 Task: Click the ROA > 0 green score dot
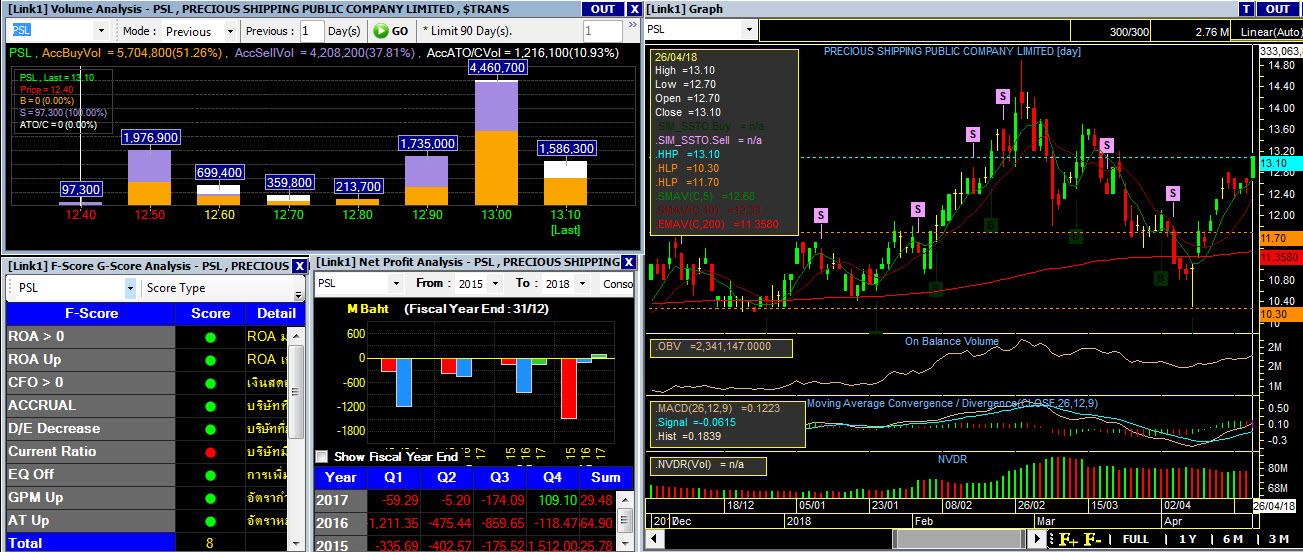pos(211,337)
